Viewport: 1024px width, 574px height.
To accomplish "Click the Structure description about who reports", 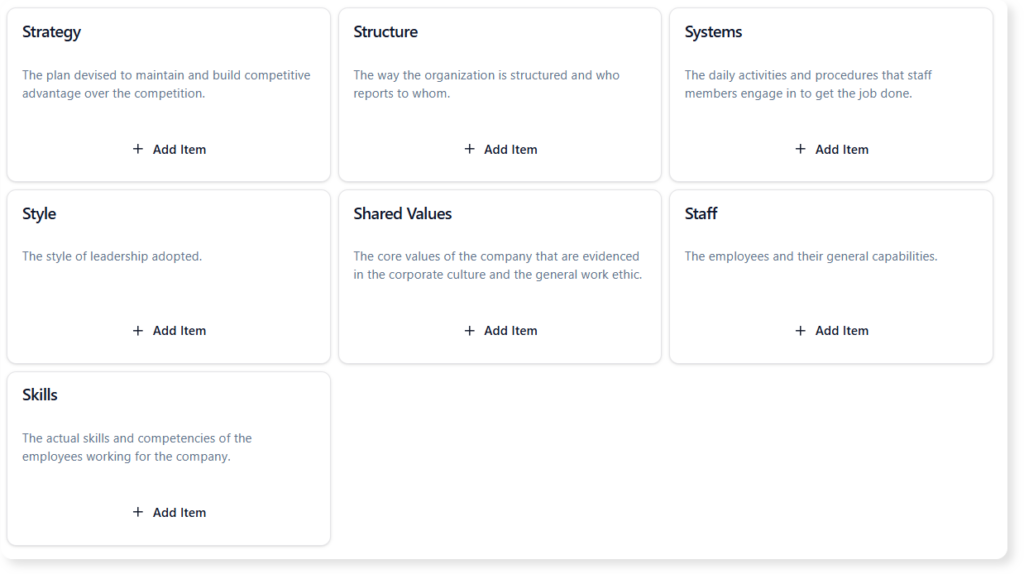I will (x=486, y=84).
